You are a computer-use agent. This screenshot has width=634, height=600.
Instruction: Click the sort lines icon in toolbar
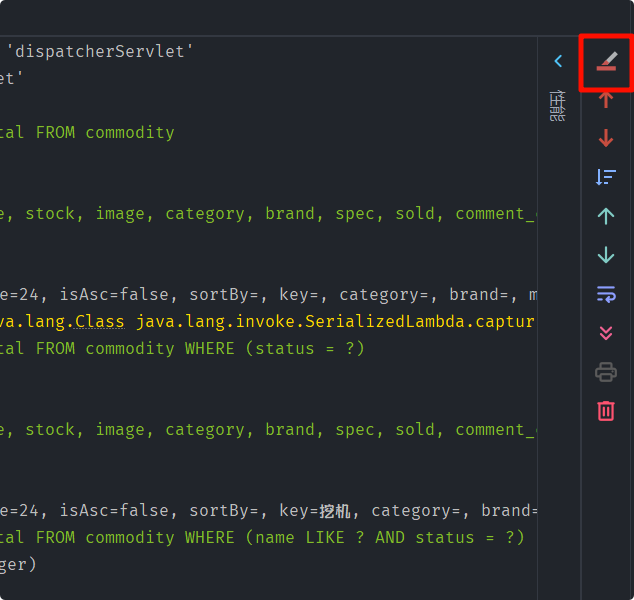[606, 177]
